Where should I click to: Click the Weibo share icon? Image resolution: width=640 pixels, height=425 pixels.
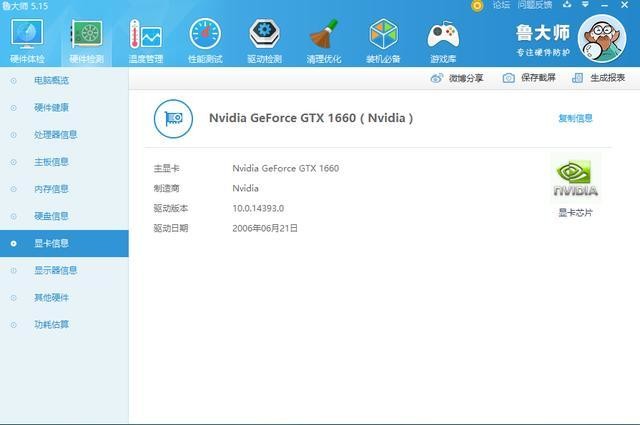click(x=436, y=78)
